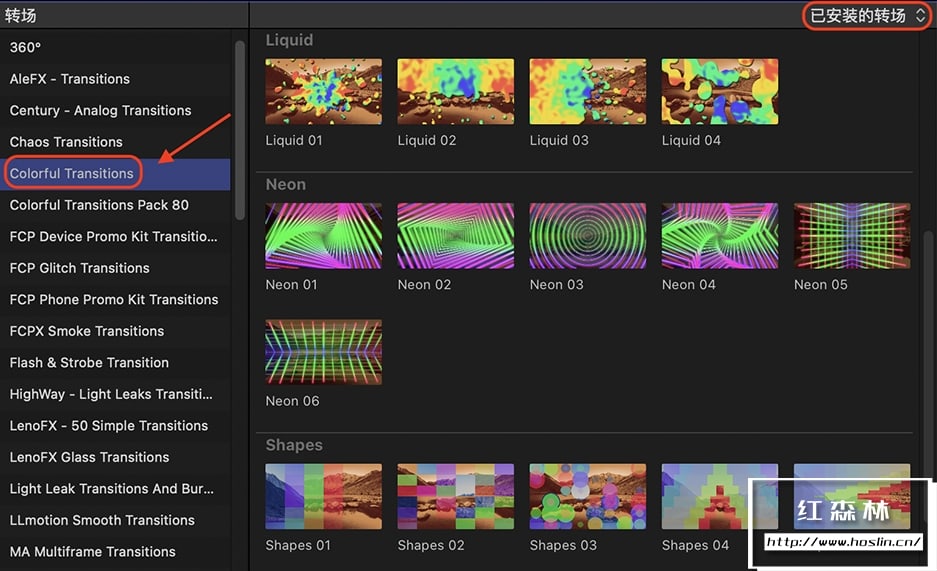
Task: Select the Liquid 04 transition thumbnail
Action: (x=719, y=91)
